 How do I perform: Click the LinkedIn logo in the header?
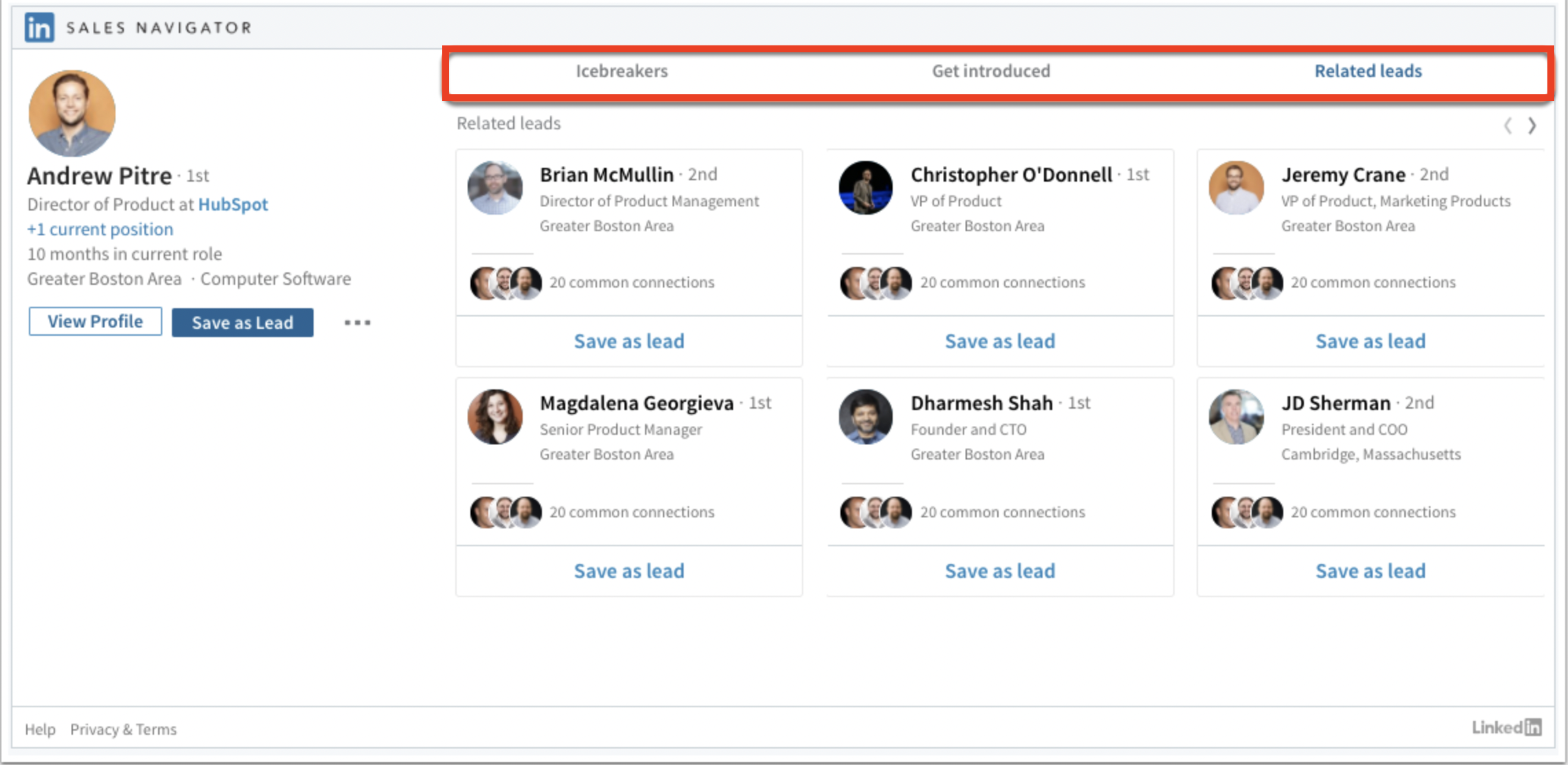tap(39, 28)
